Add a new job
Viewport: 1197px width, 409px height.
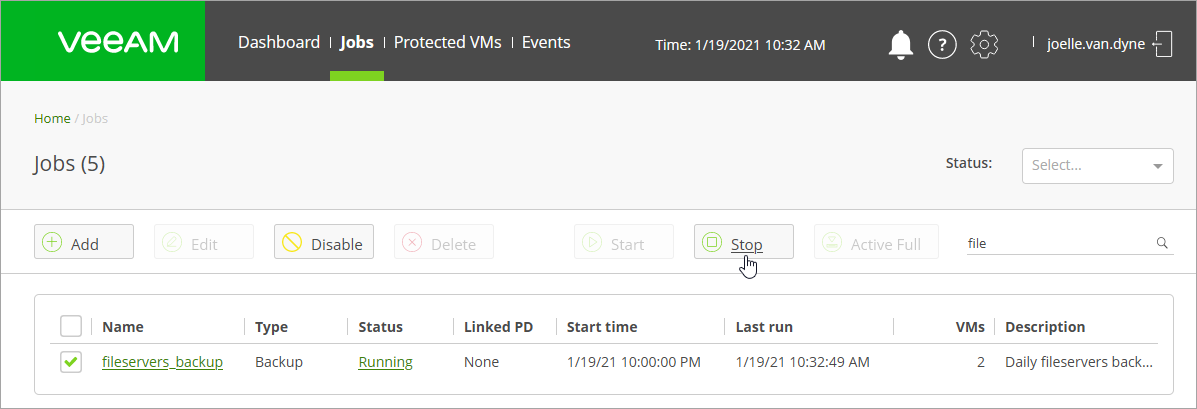tap(84, 243)
